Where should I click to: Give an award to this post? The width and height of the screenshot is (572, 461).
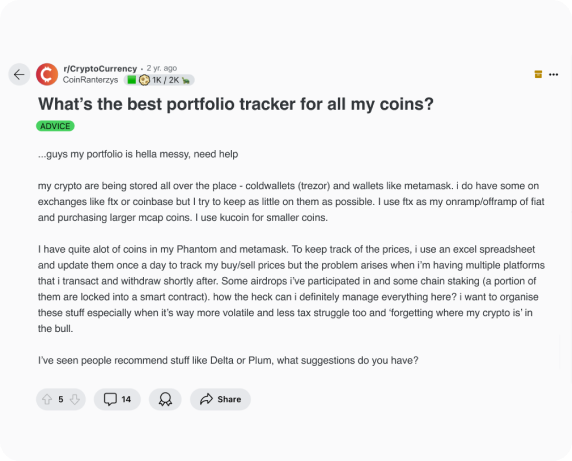(x=165, y=399)
